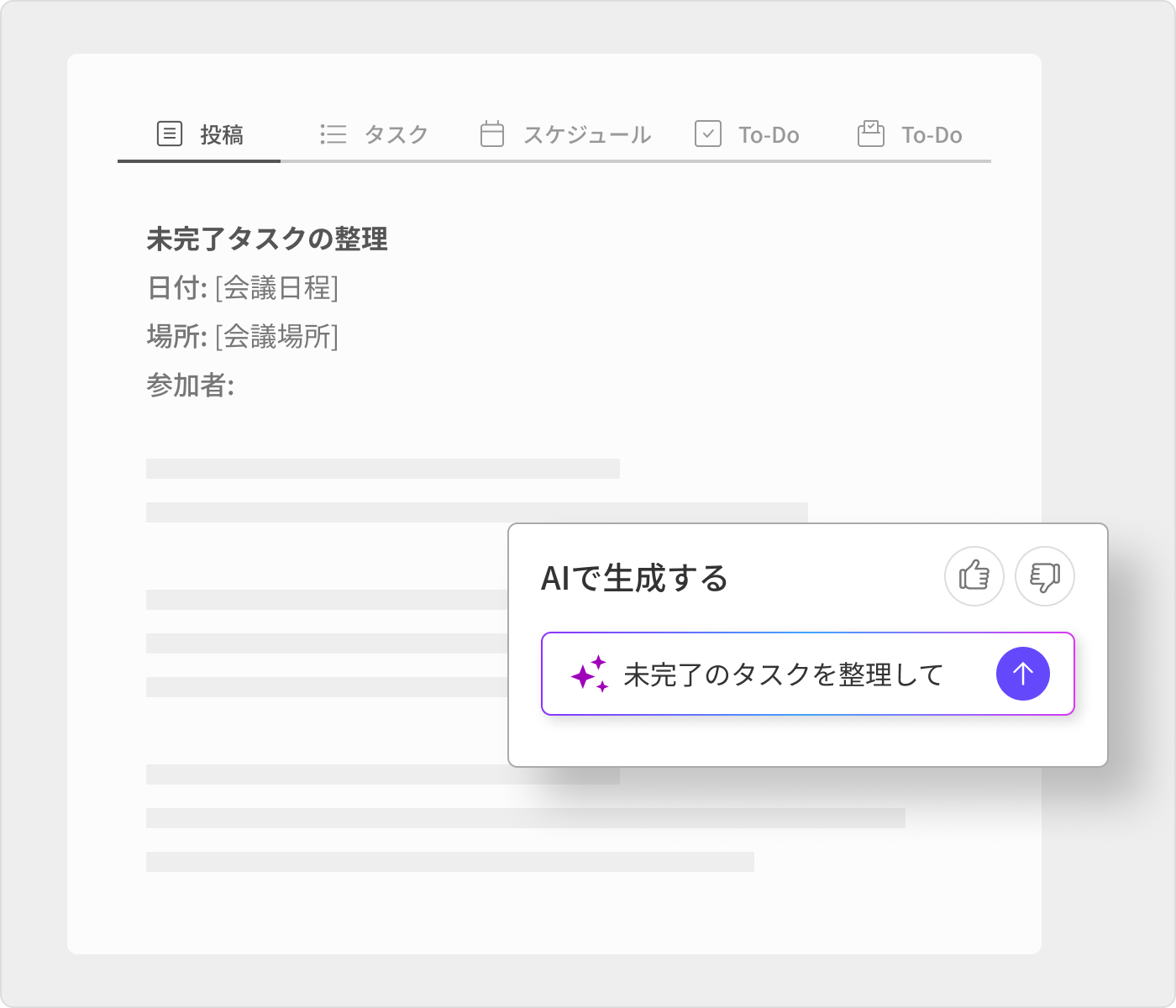Select the スケジュール tab label
This screenshot has height=1008, width=1176.
[x=587, y=135]
